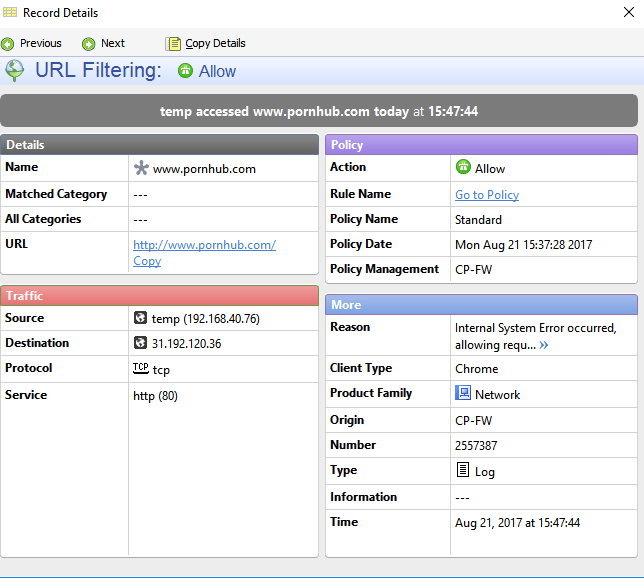Screen dimensions: 644x578
Task: Click the green Allow icon in header
Action: [185, 71]
